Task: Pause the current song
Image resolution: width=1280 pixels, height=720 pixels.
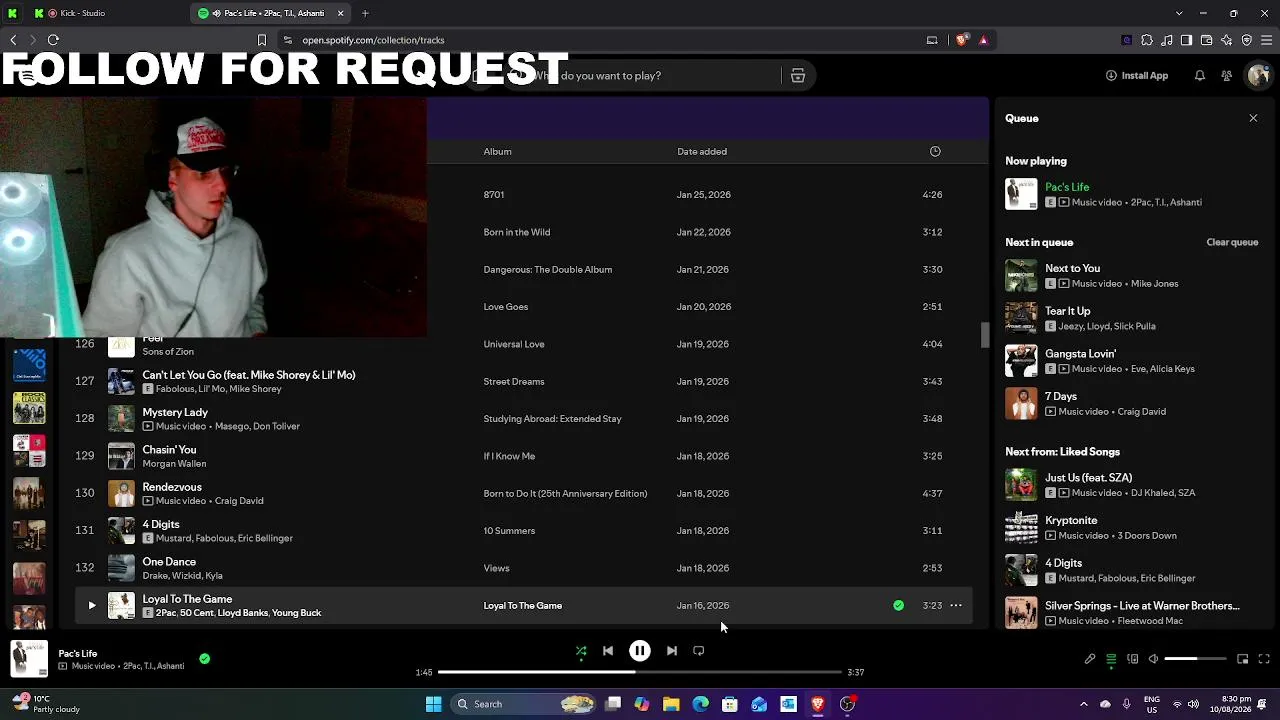Action: 640,651
